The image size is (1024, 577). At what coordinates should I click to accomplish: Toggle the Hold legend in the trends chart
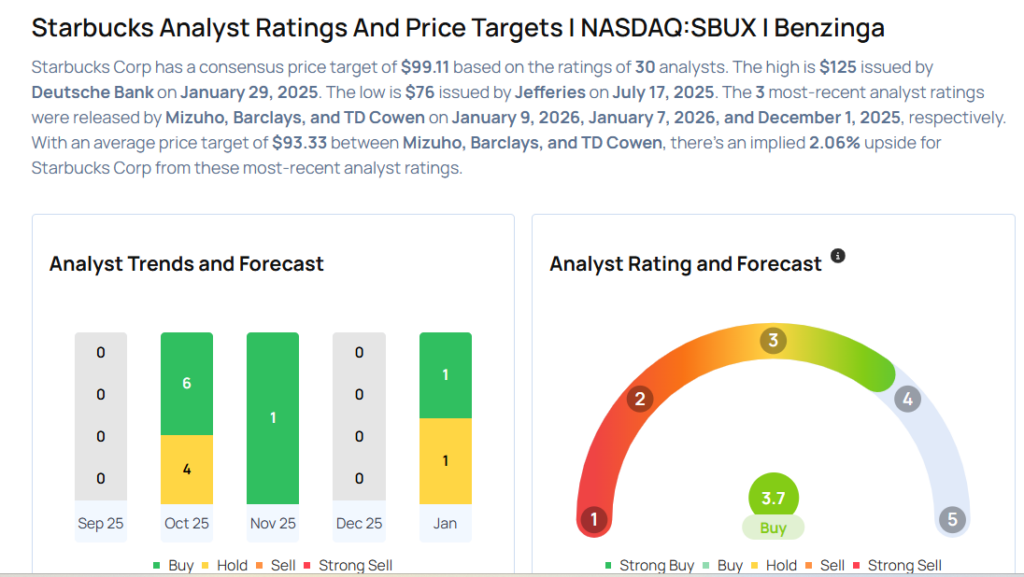(x=224, y=565)
